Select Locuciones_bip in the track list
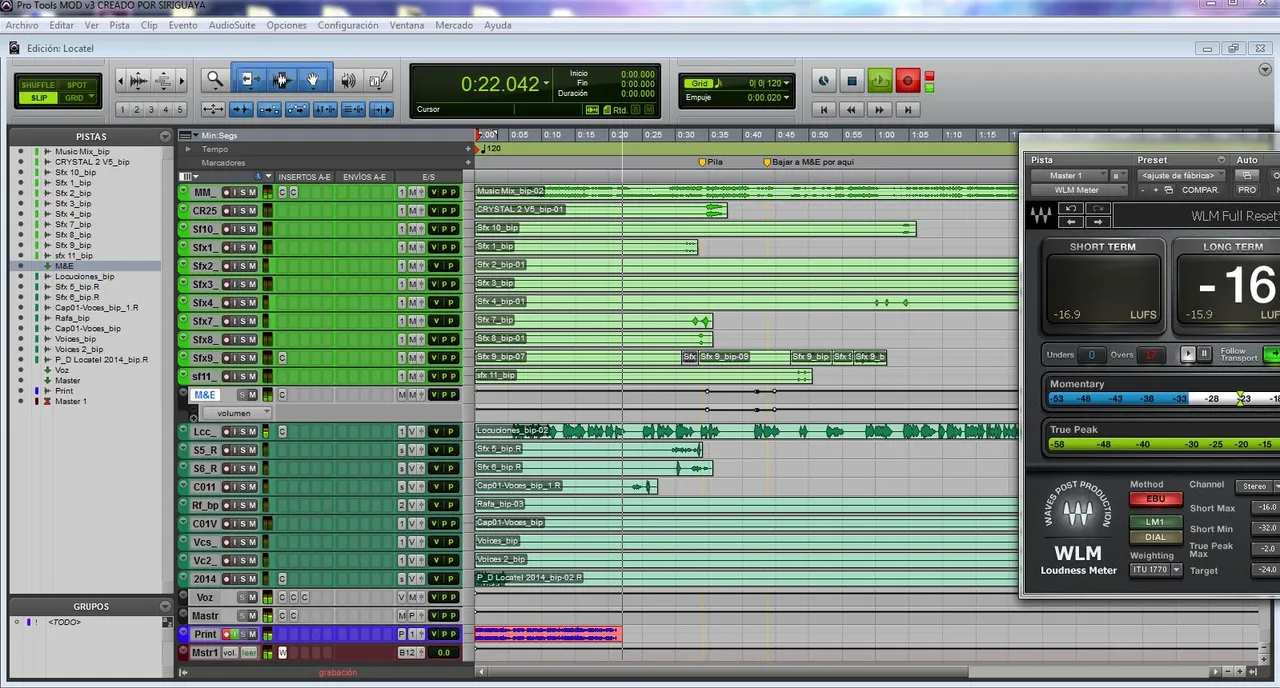 (x=84, y=276)
